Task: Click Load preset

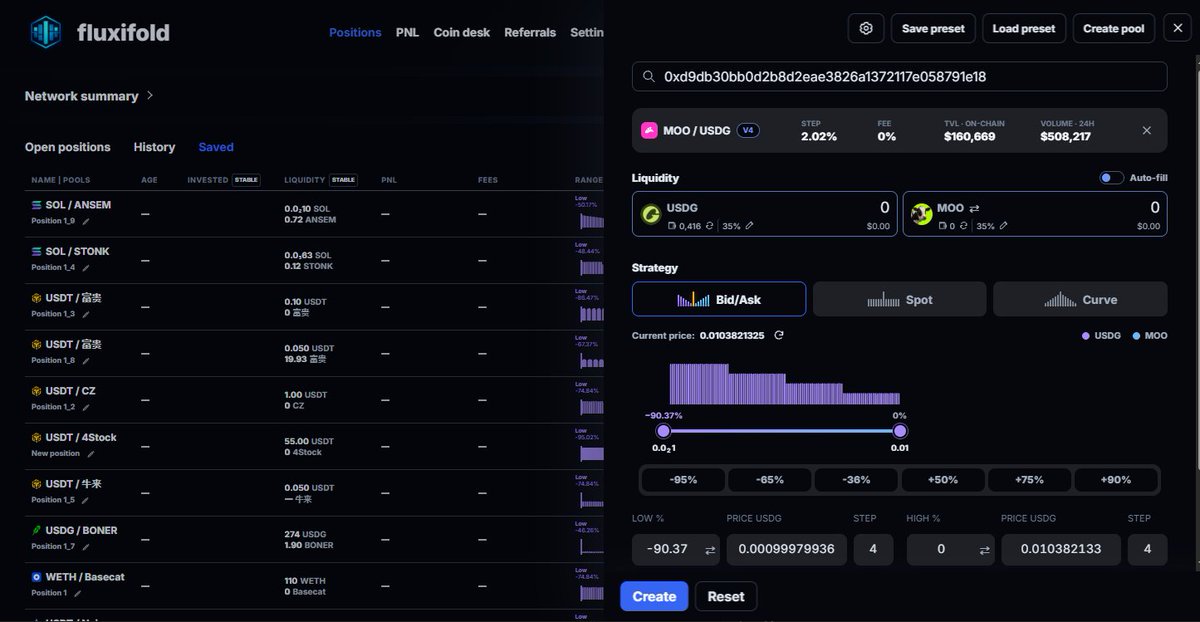Action: click(1024, 29)
